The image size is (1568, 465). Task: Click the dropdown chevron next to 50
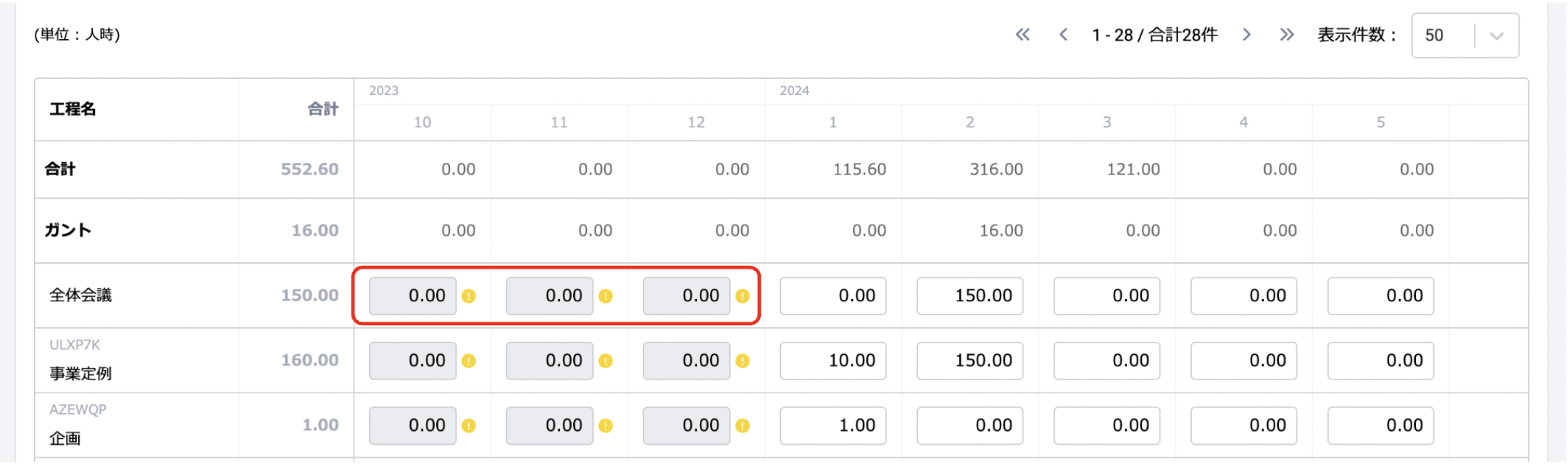(1496, 35)
